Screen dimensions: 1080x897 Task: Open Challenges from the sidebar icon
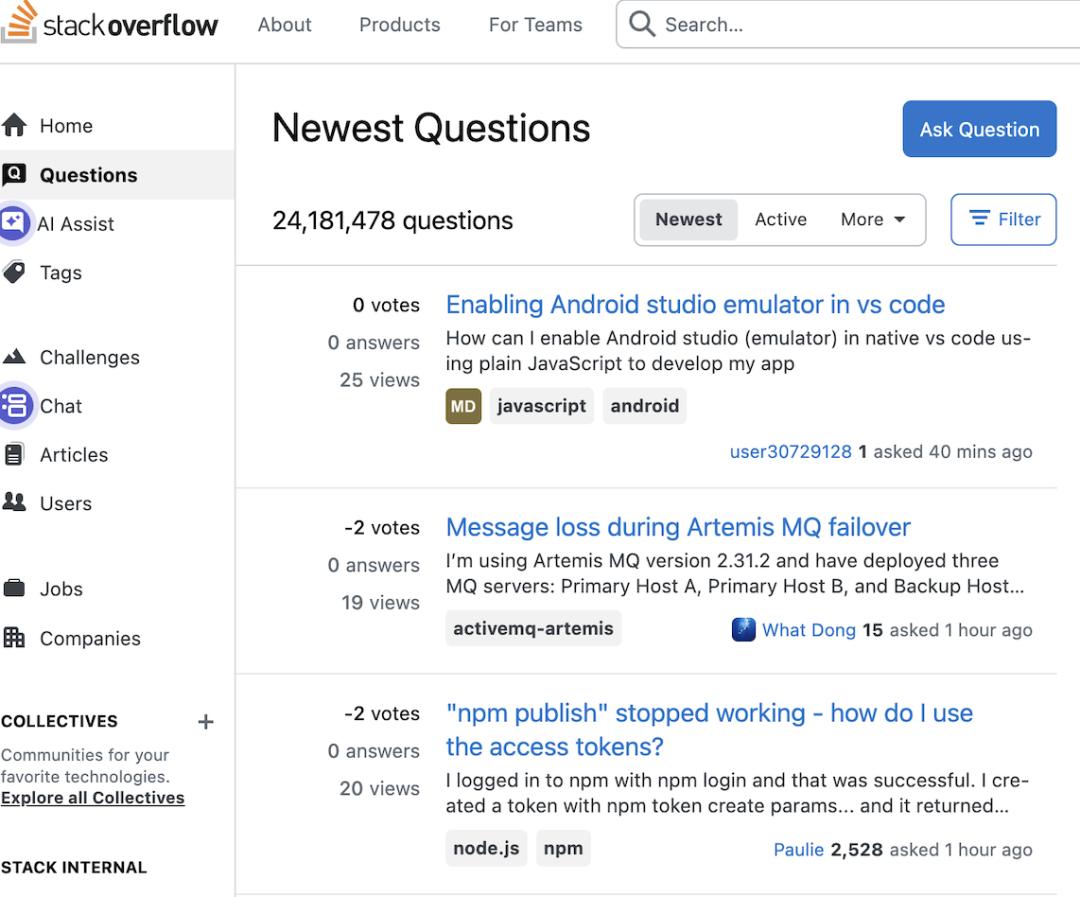coord(14,357)
